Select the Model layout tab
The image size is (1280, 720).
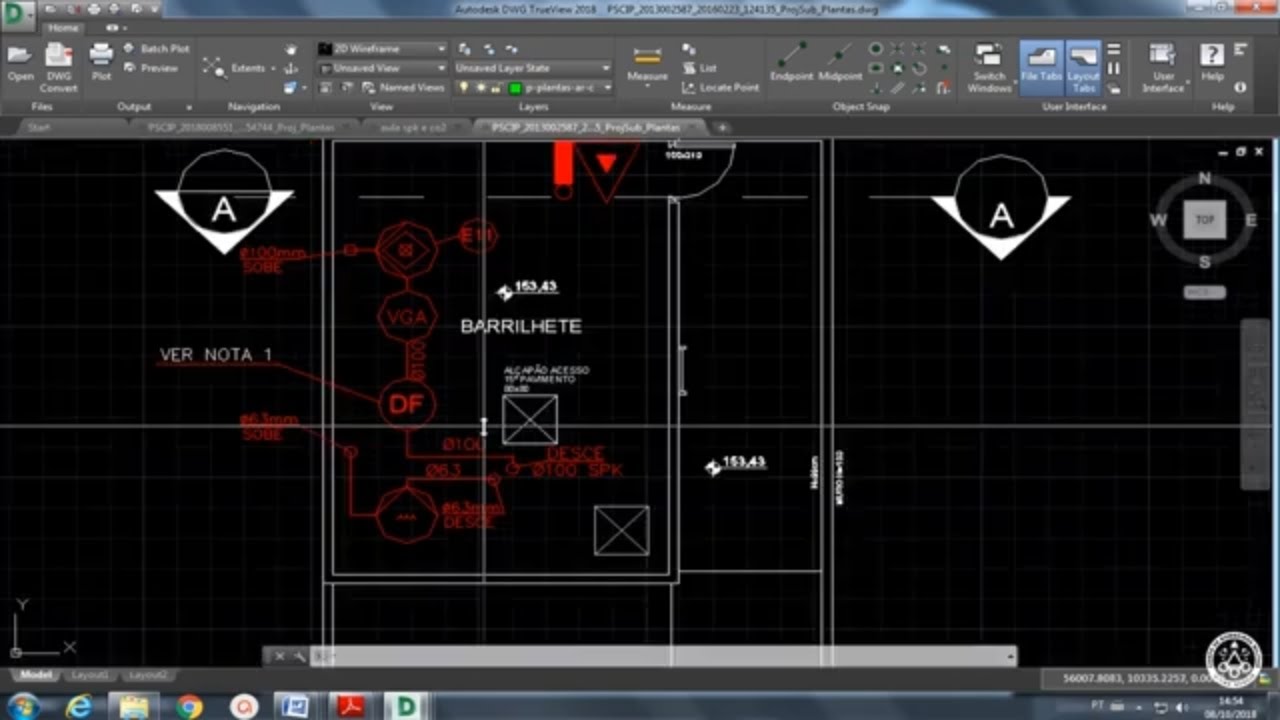36,675
